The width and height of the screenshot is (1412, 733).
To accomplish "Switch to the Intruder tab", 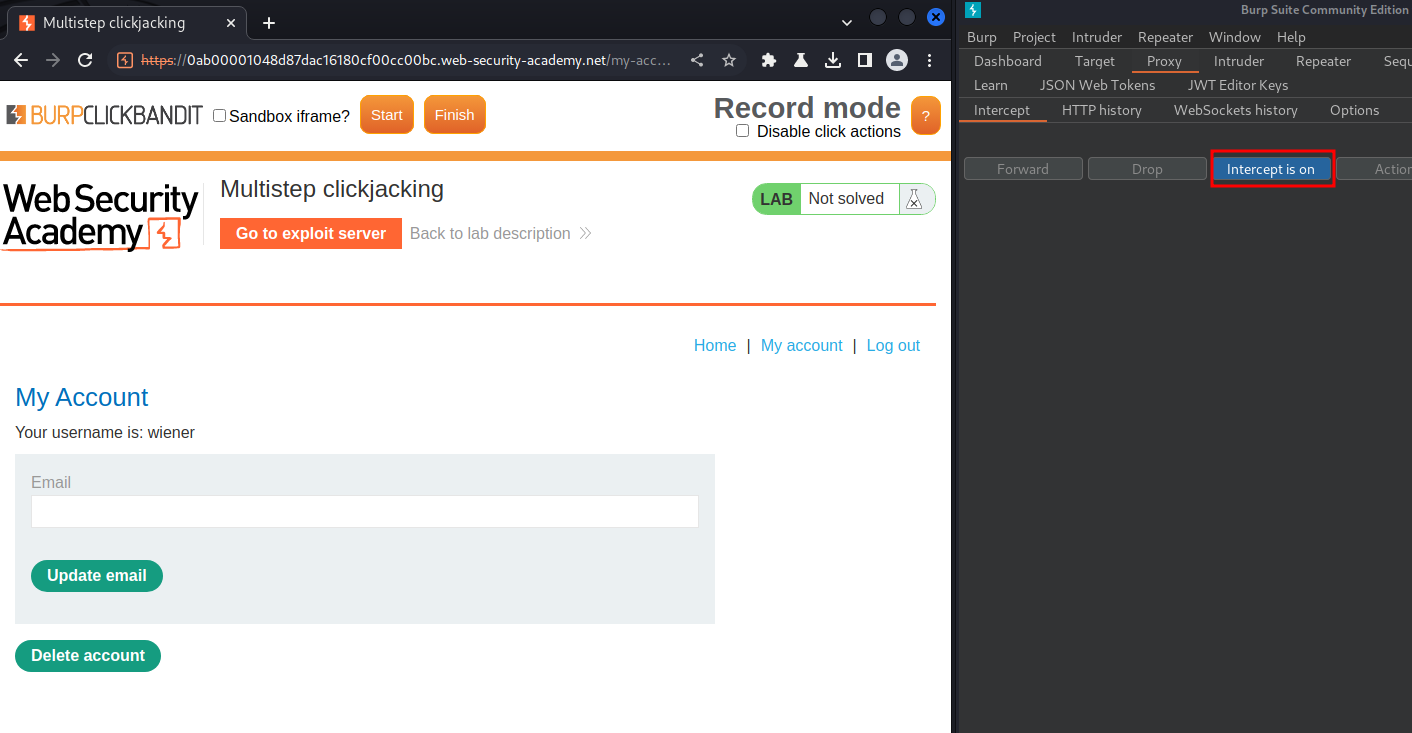I will pyautogui.click(x=1239, y=61).
